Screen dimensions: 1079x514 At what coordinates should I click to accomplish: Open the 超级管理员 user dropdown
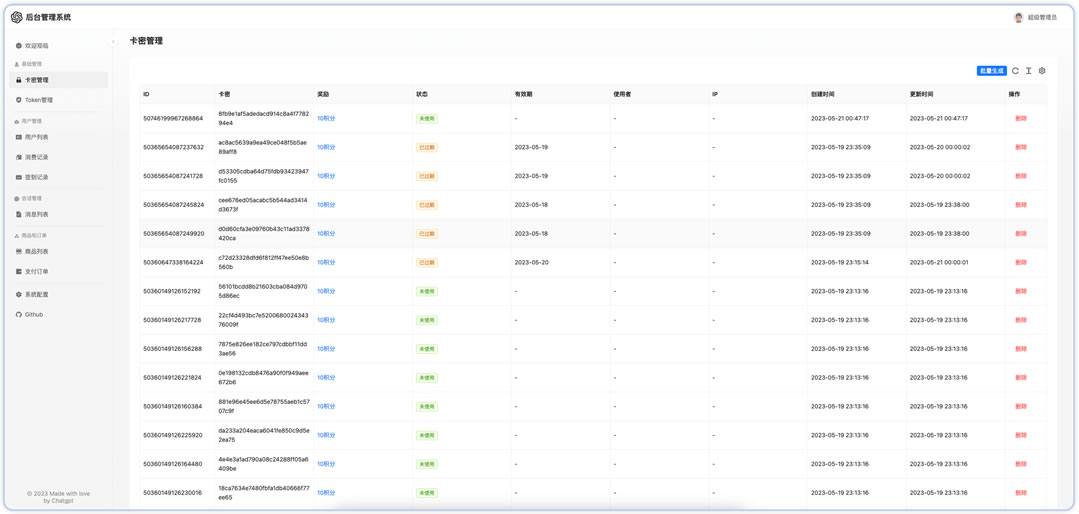[1036, 17]
